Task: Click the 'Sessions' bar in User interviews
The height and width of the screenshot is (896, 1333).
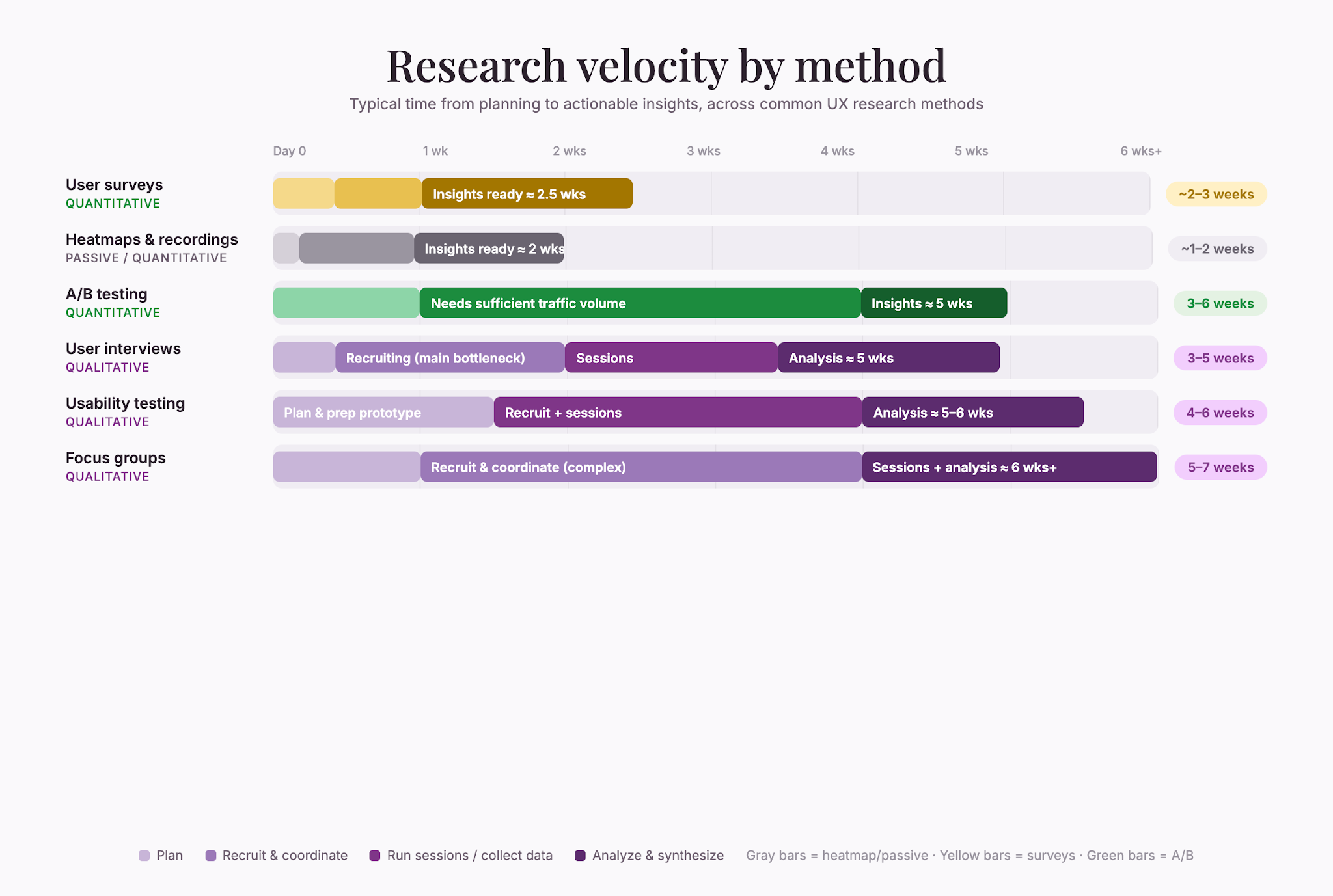Action: click(x=671, y=357)
